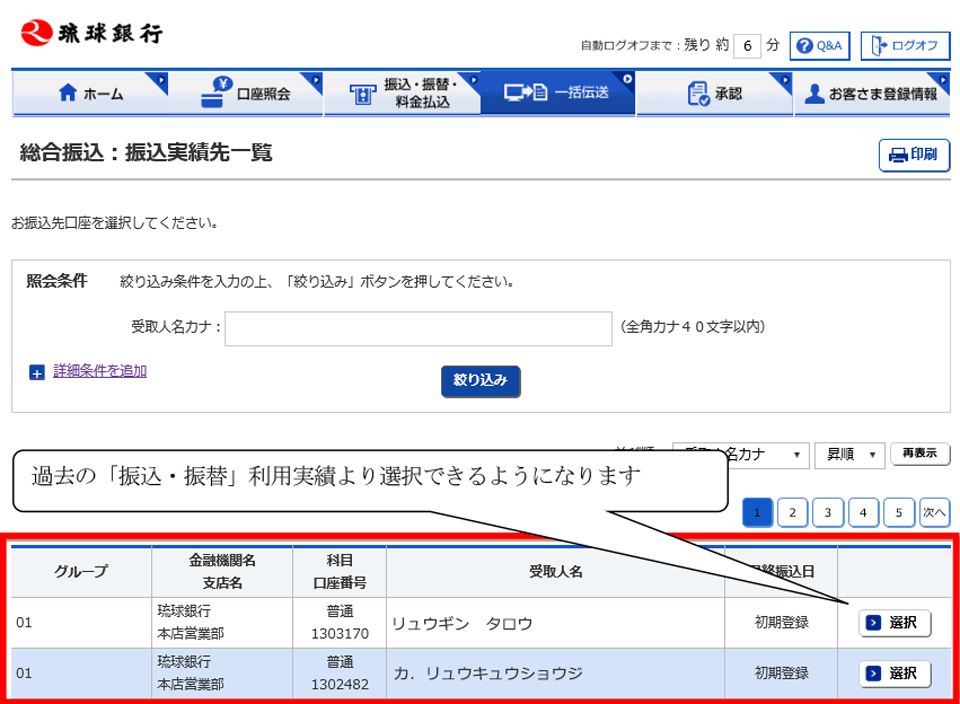Open the Q&A help page
960x704 pixels.
click(819, 46)
